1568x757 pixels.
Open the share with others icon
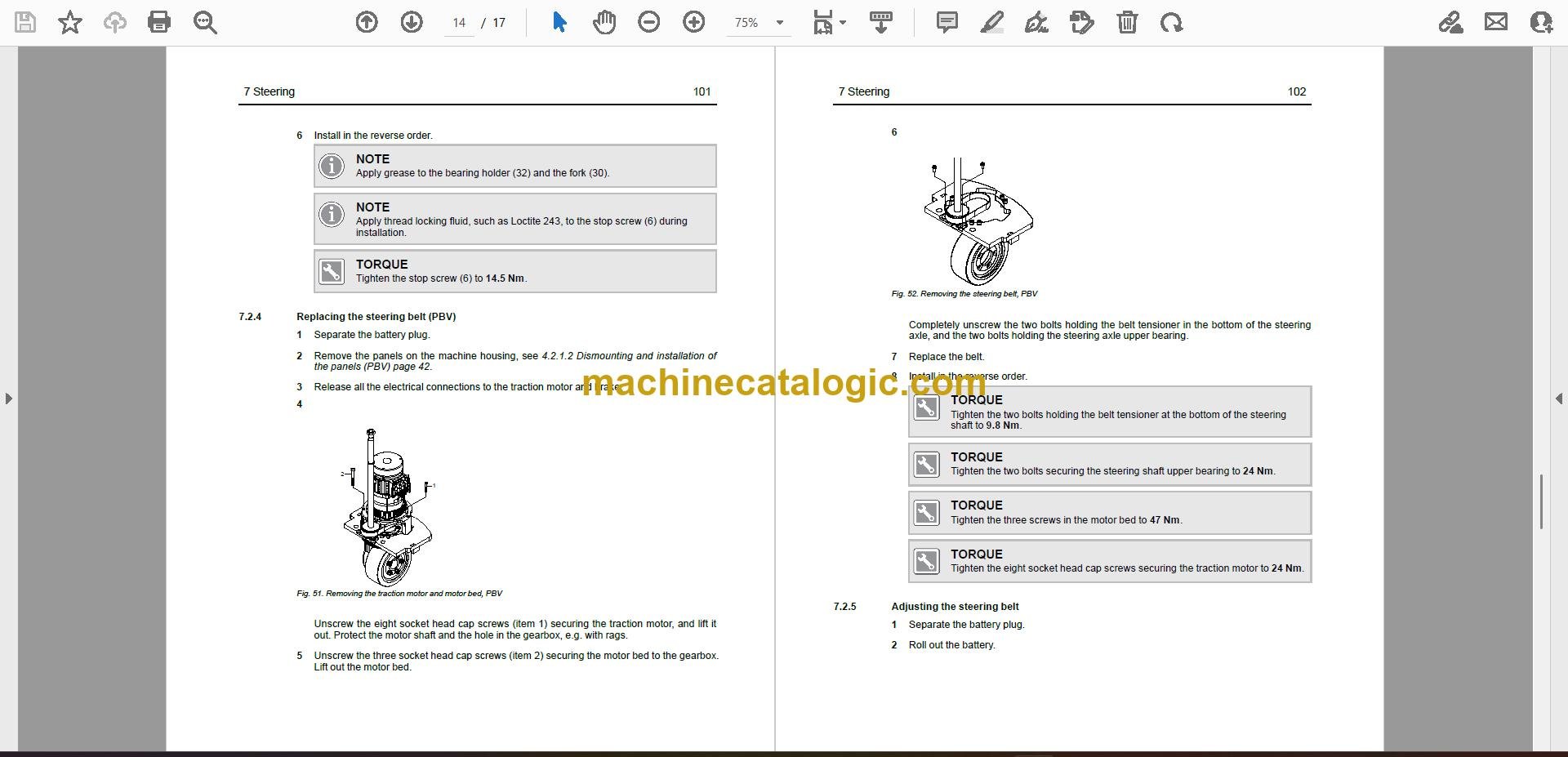click(1541, 22)
